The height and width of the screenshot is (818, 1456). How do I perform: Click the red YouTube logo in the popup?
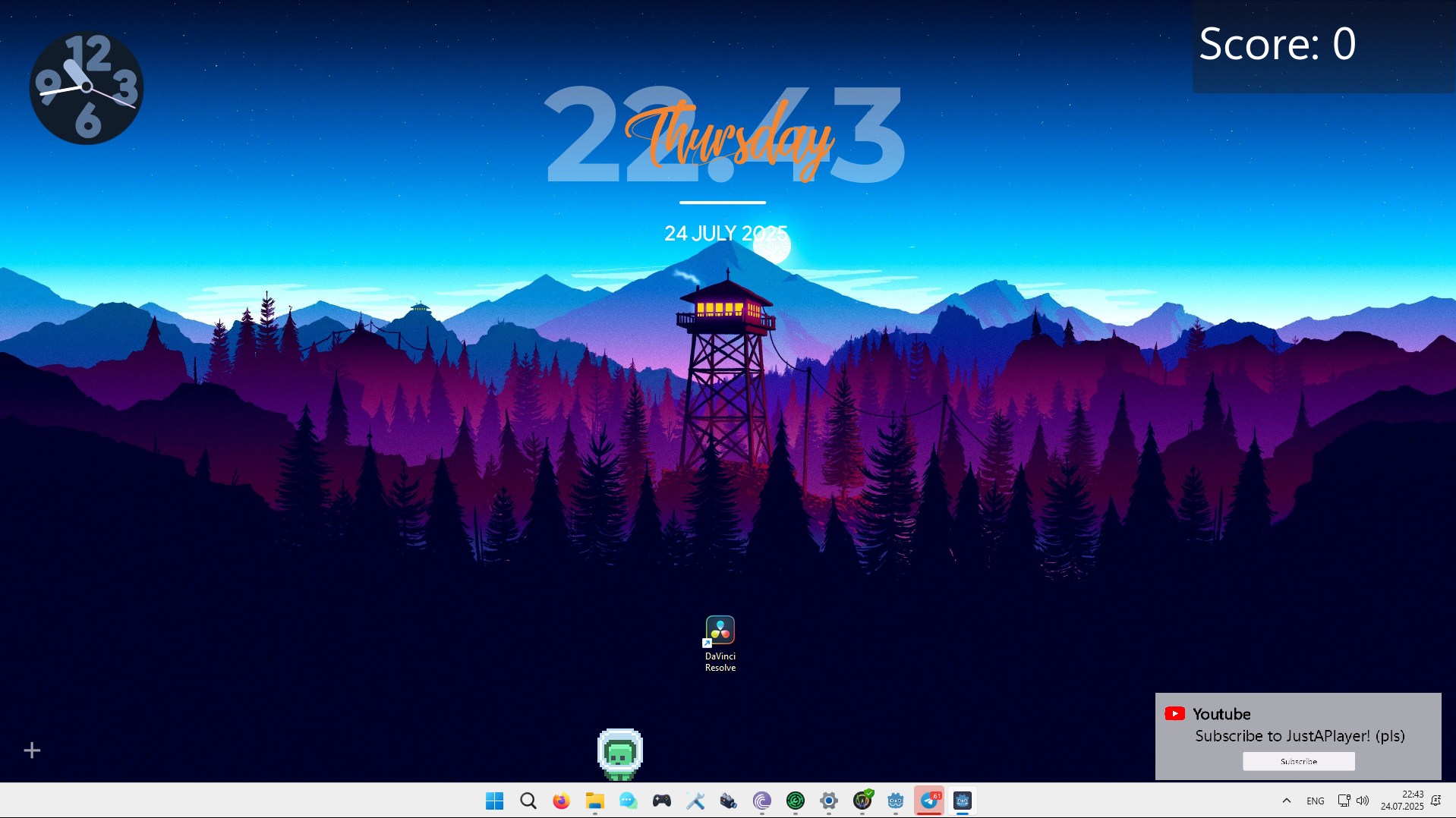click(x=1174, y=713)
